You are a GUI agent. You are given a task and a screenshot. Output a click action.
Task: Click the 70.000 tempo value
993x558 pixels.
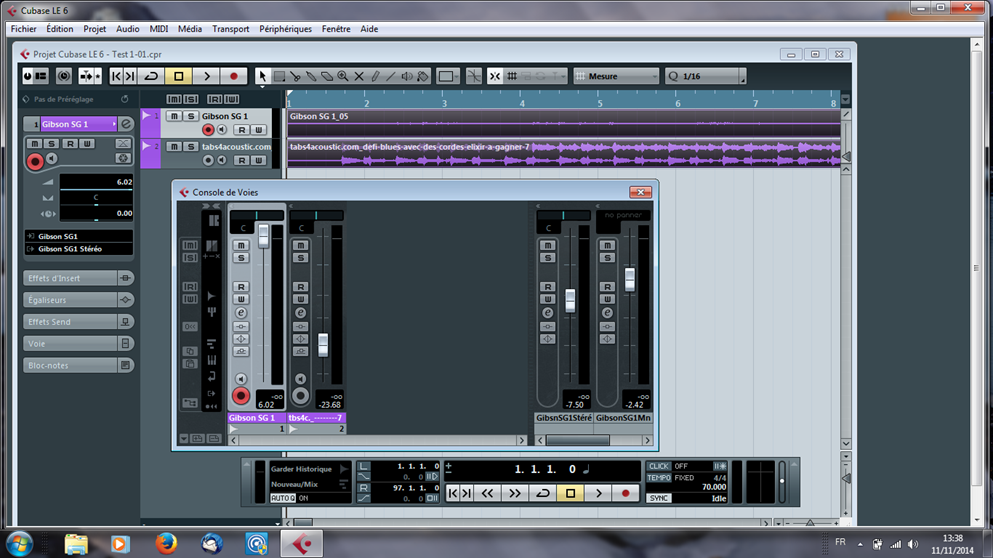(x=714, y=487)
